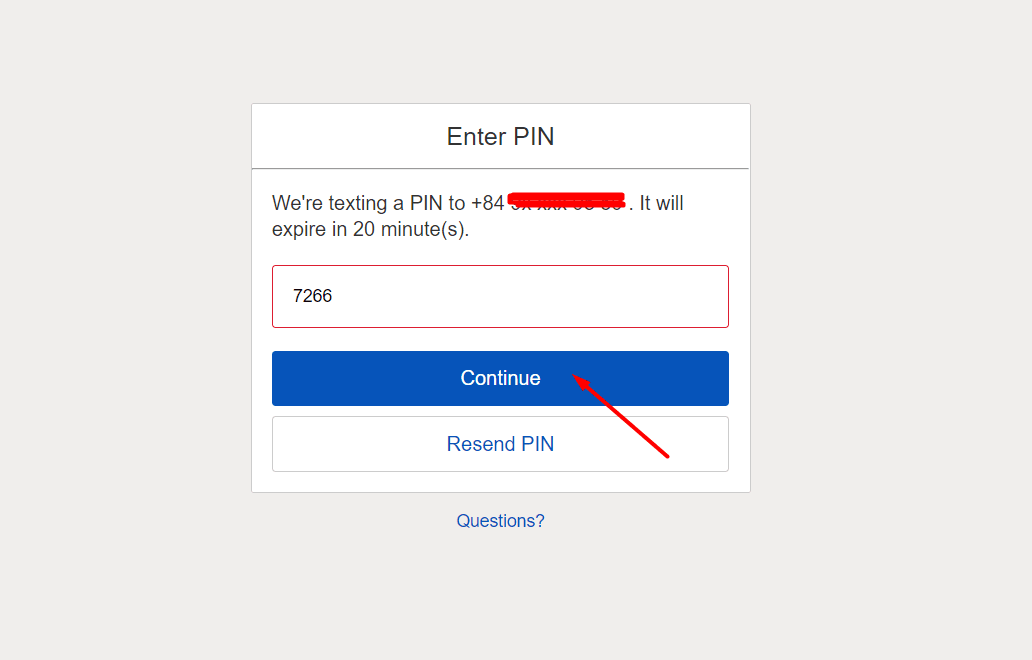Select the Resend PIN button
The image size is (1032, 660).
click(x=500, y=444)
